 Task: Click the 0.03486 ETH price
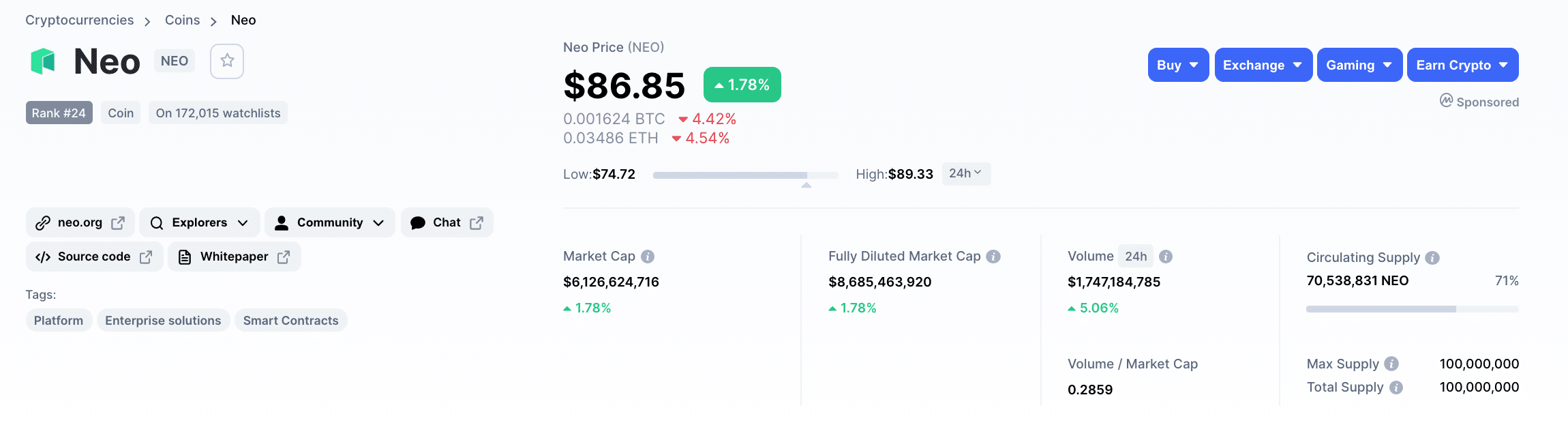611,138
